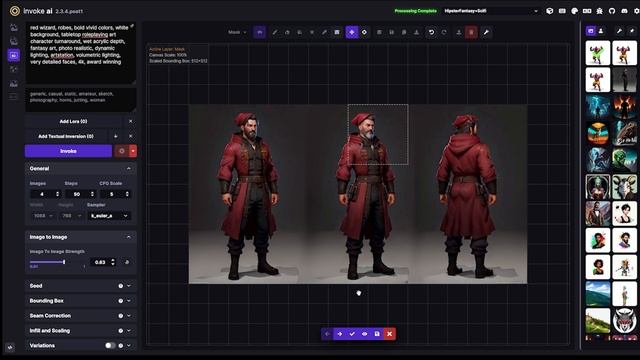Clear Lora selection with X
Image resolution: width=640 pixels, height=360 pixels.
click(x=130, y=121)
